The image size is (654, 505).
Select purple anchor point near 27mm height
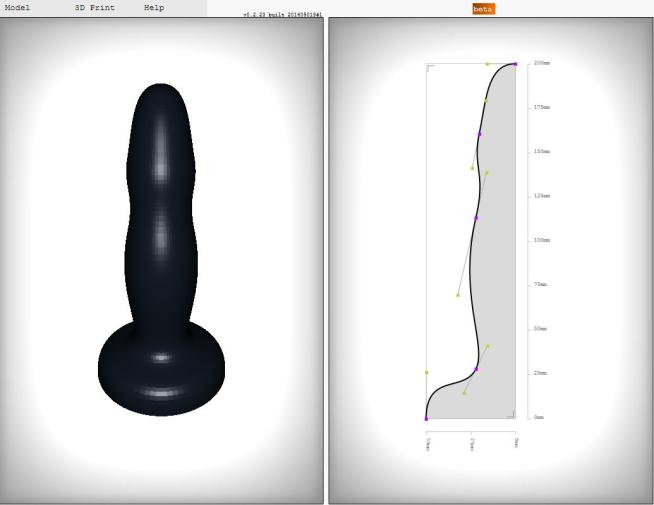476,369
